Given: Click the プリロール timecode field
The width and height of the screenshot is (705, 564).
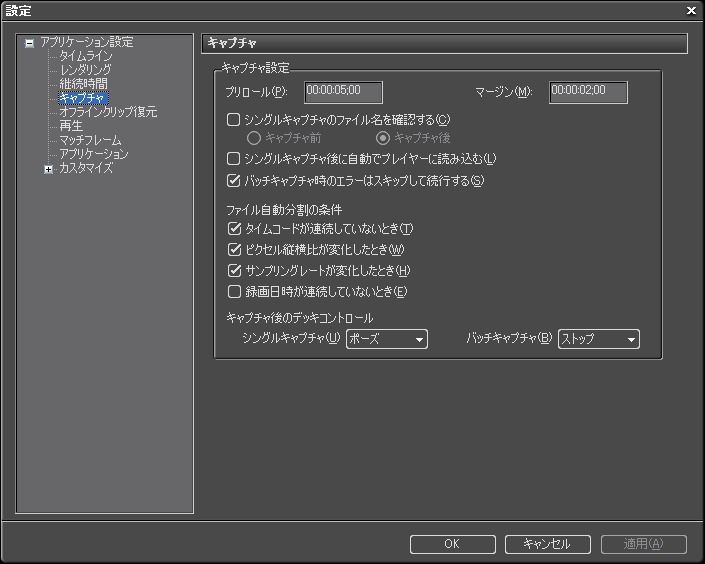Looking at the screenshot, I should [x=344, y=92].
